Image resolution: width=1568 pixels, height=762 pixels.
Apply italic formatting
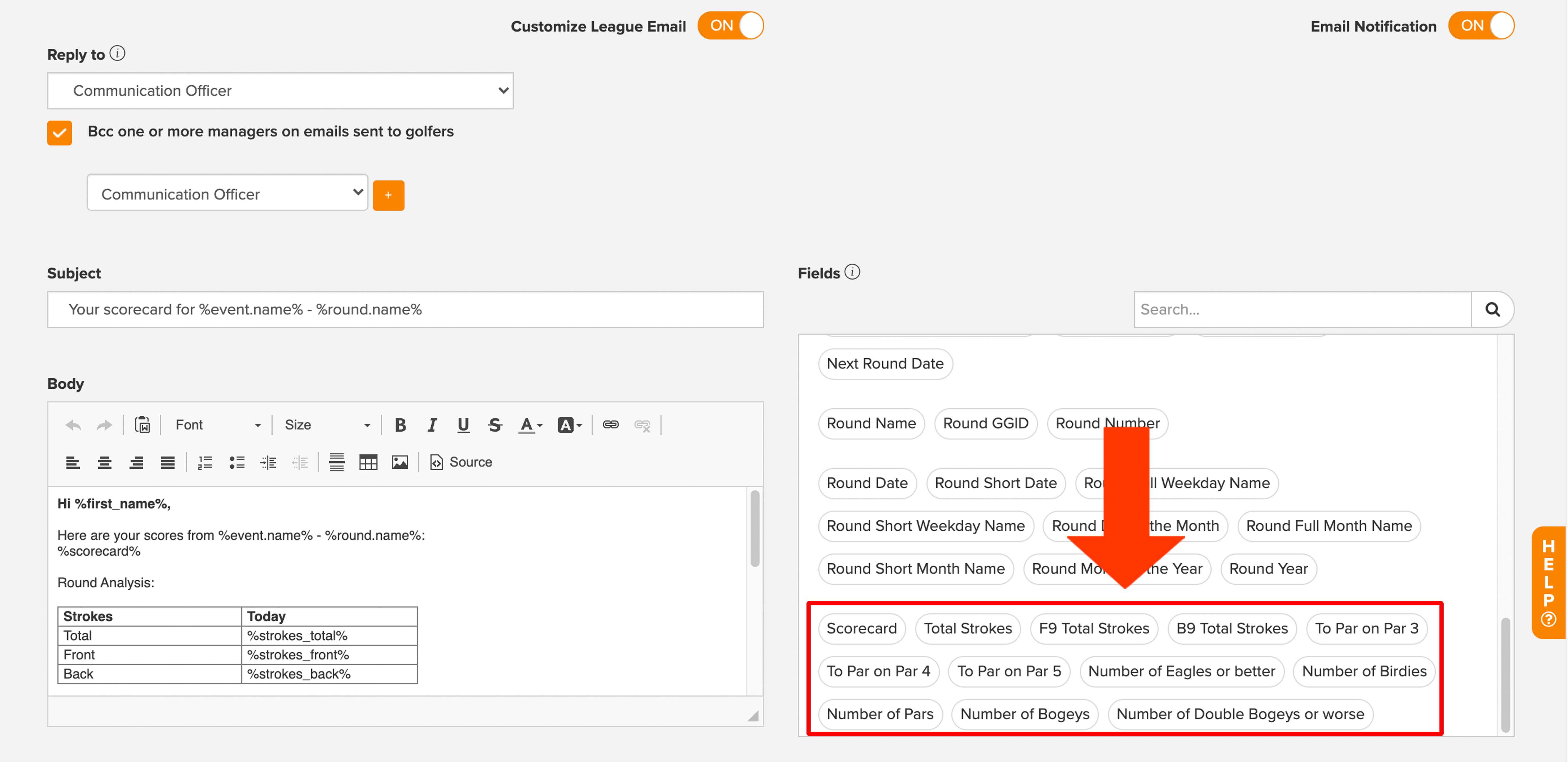[x=432, y=425]
